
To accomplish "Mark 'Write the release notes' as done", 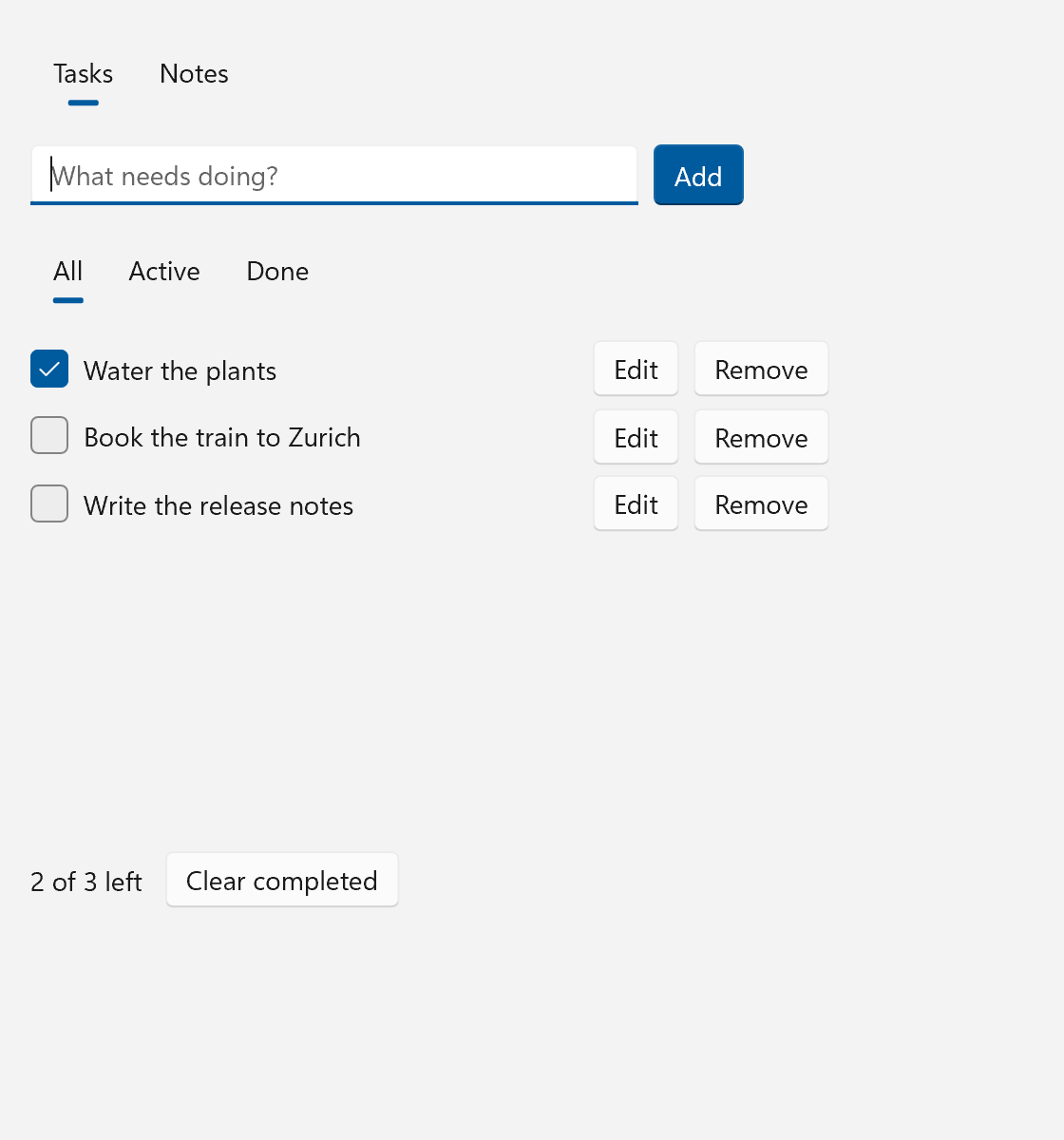I will [x=49, y=503].
